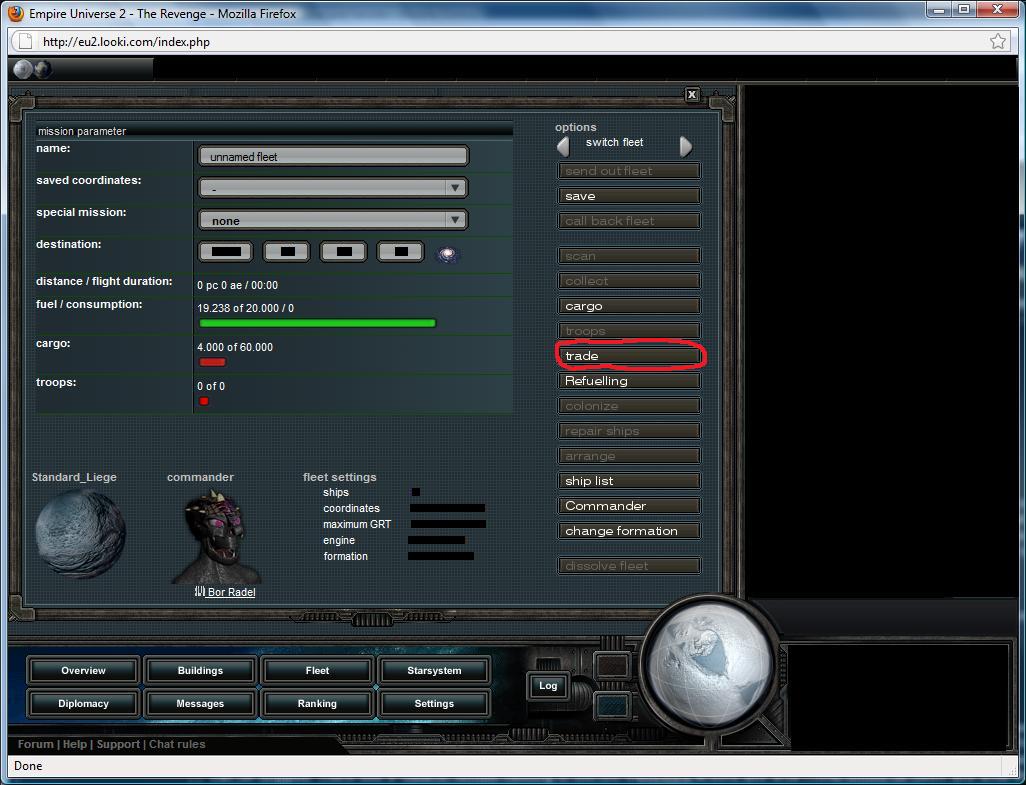Click the trade button
The height and width of the screenshot is (785, 1026).
click(x=629, y=356)
